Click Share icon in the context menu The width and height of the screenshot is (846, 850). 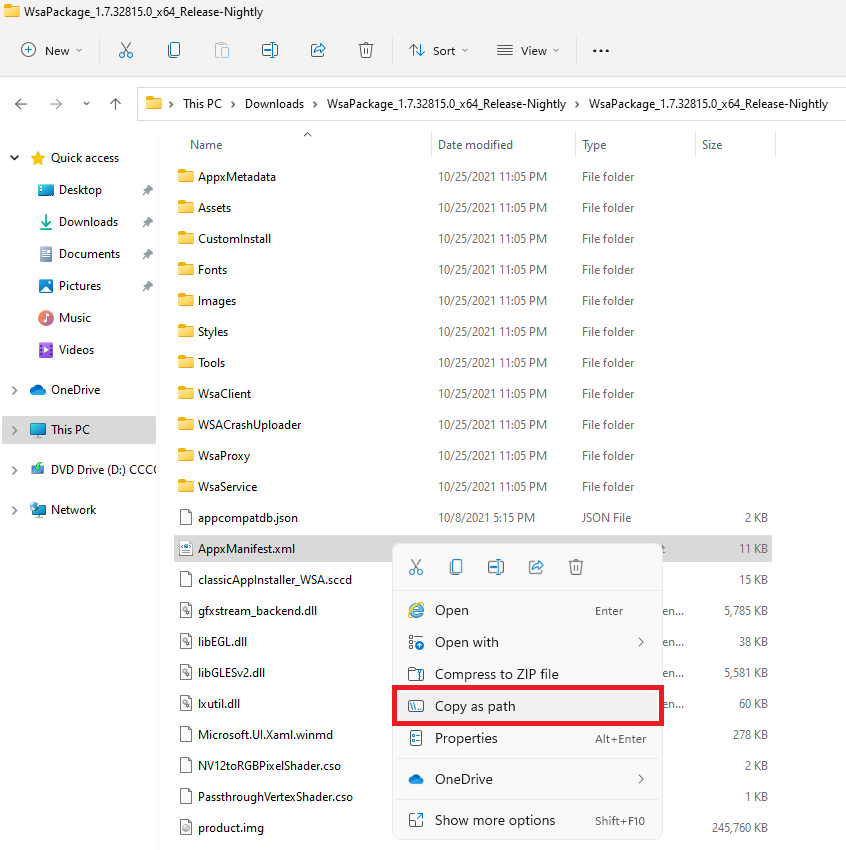coord(536,567)
